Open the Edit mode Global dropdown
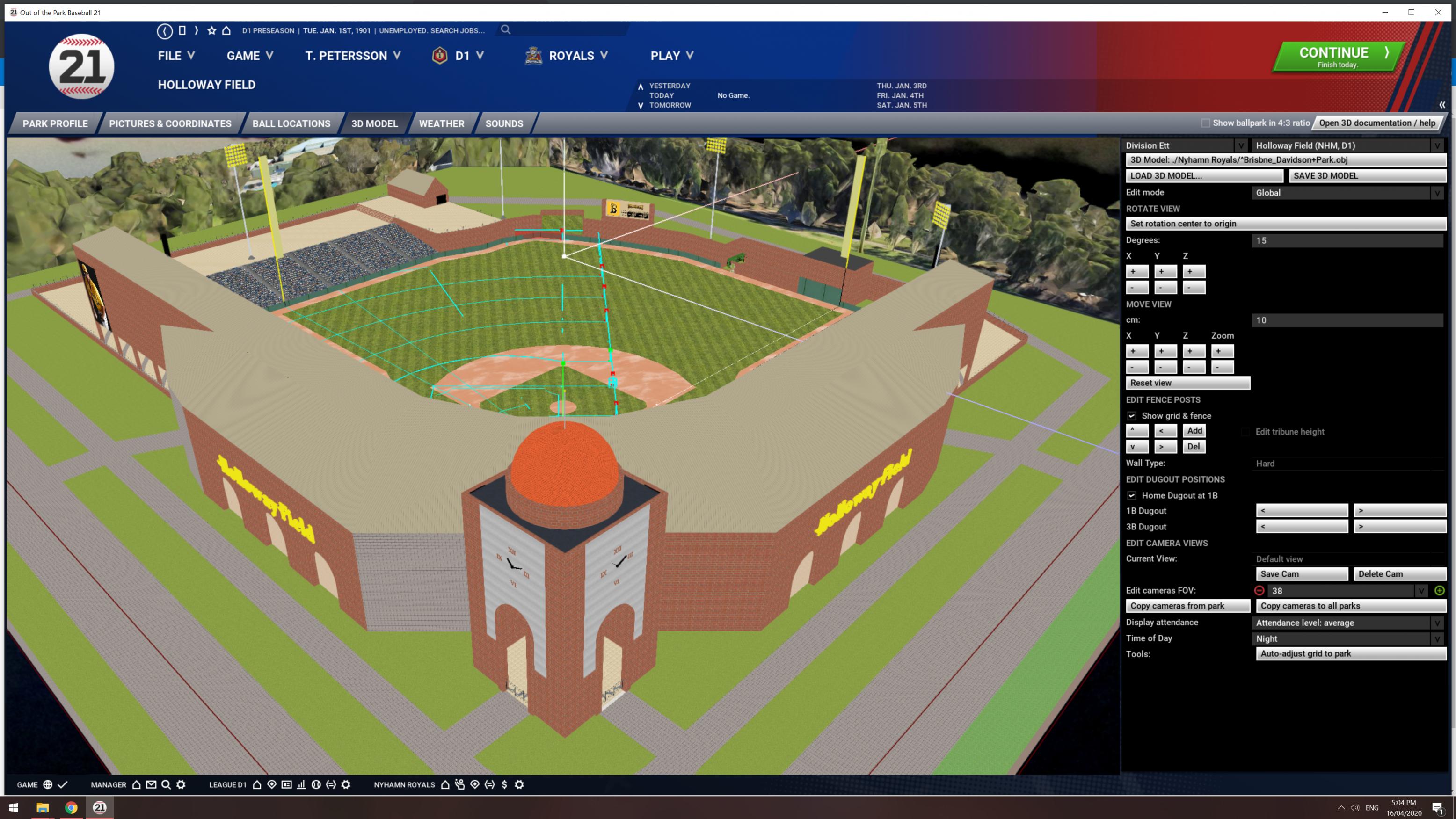Image resolution: width=1456 pixels, height=819 pixels. [1348, 193]
